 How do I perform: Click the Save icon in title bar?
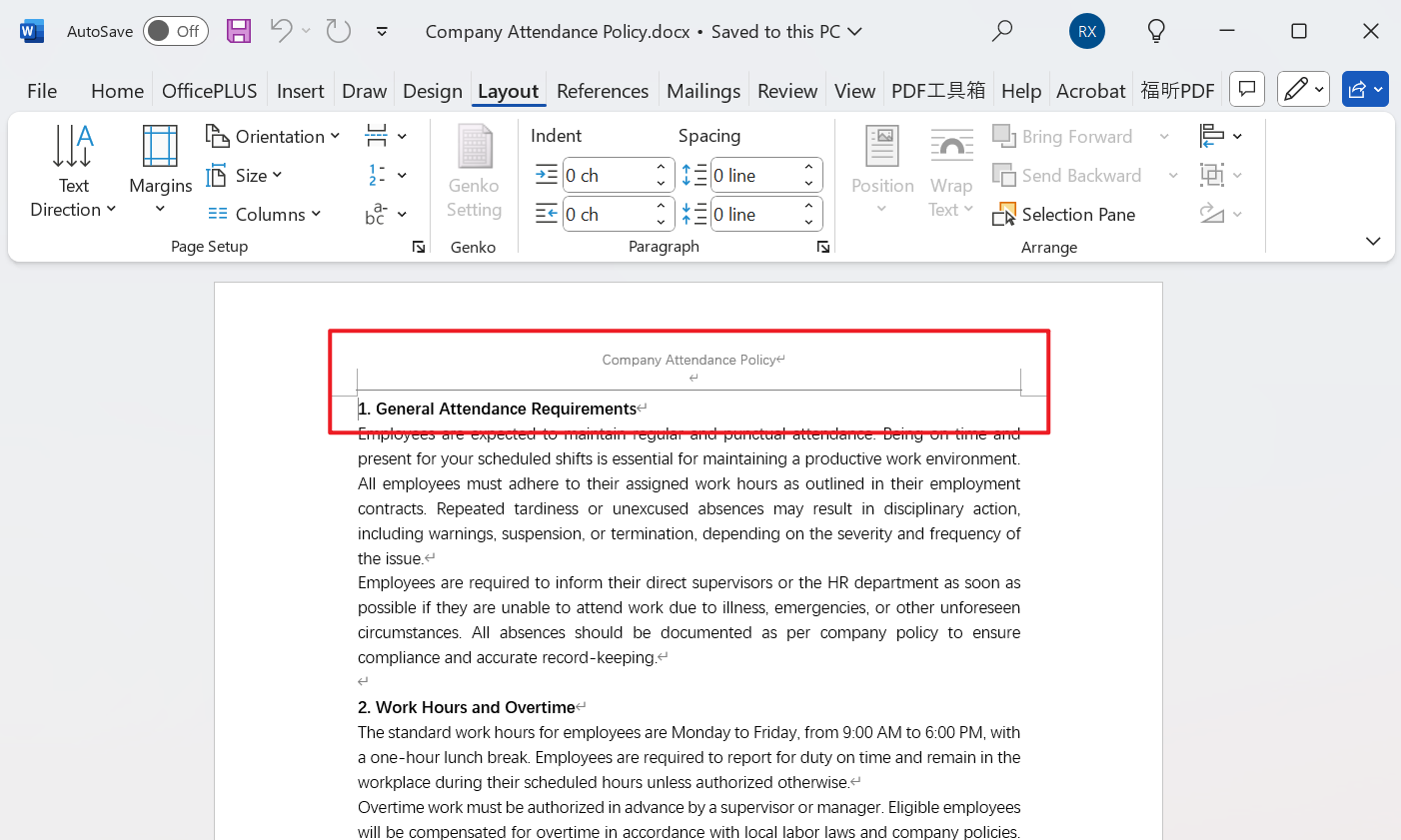pyautogui.click(x=239, y=31)
